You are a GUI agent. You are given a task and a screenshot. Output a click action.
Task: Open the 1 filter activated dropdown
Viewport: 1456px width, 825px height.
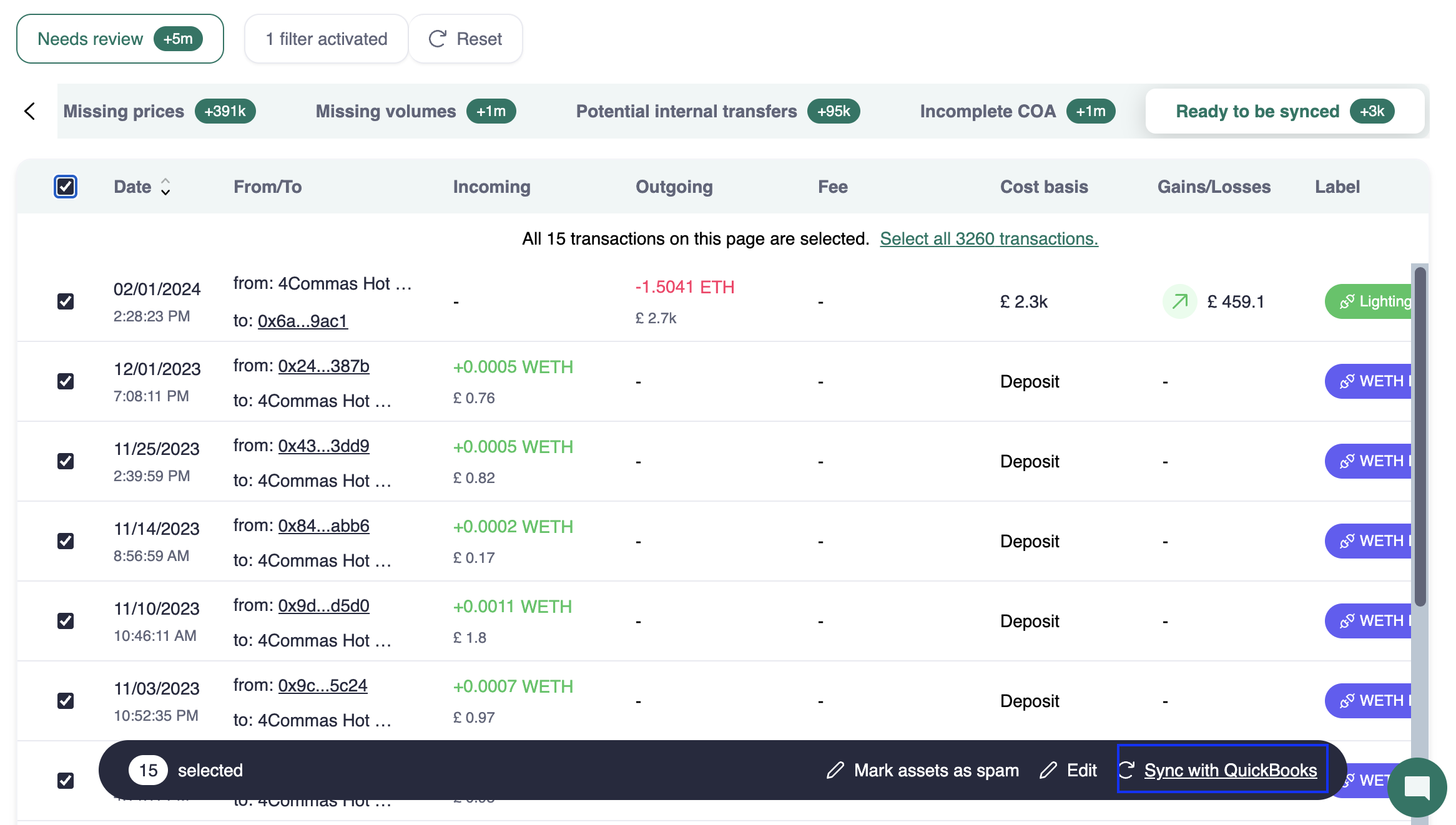(326, 39)
